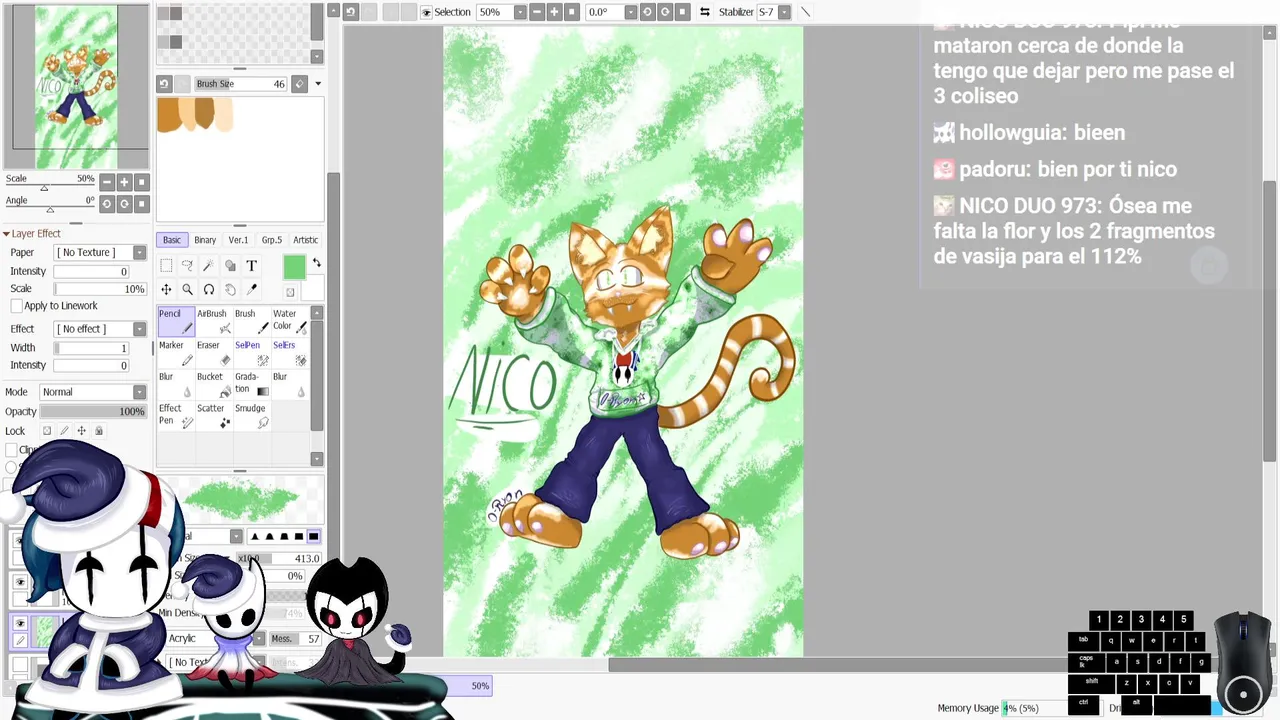Viewport: 1280px width, 720px height.
Task: Reset the canvas zoom in top toolbar
Action: click(x=572, y=12)
